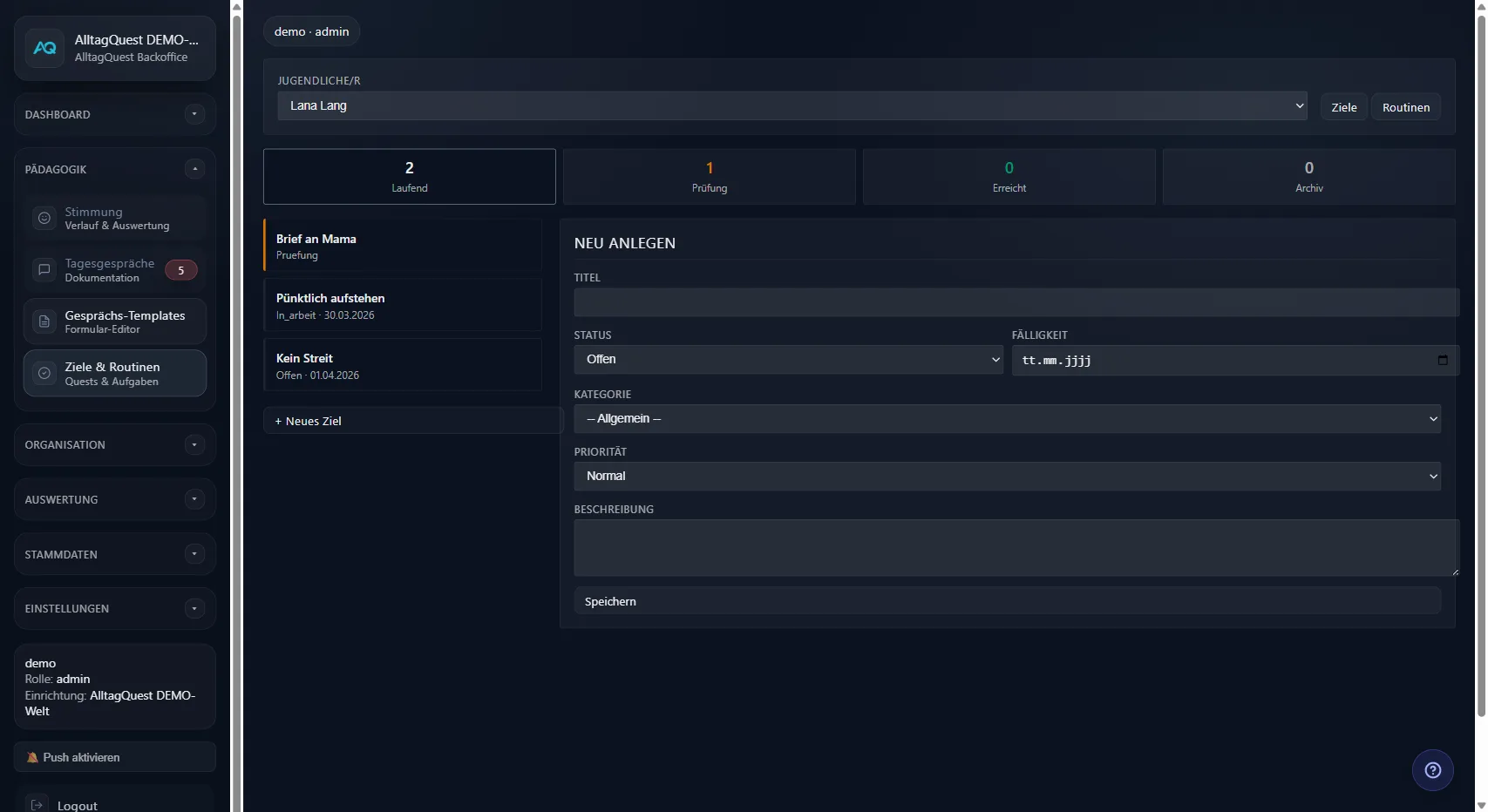Open the Fälligkeit date picker icon

click(x=1442, y=360)
